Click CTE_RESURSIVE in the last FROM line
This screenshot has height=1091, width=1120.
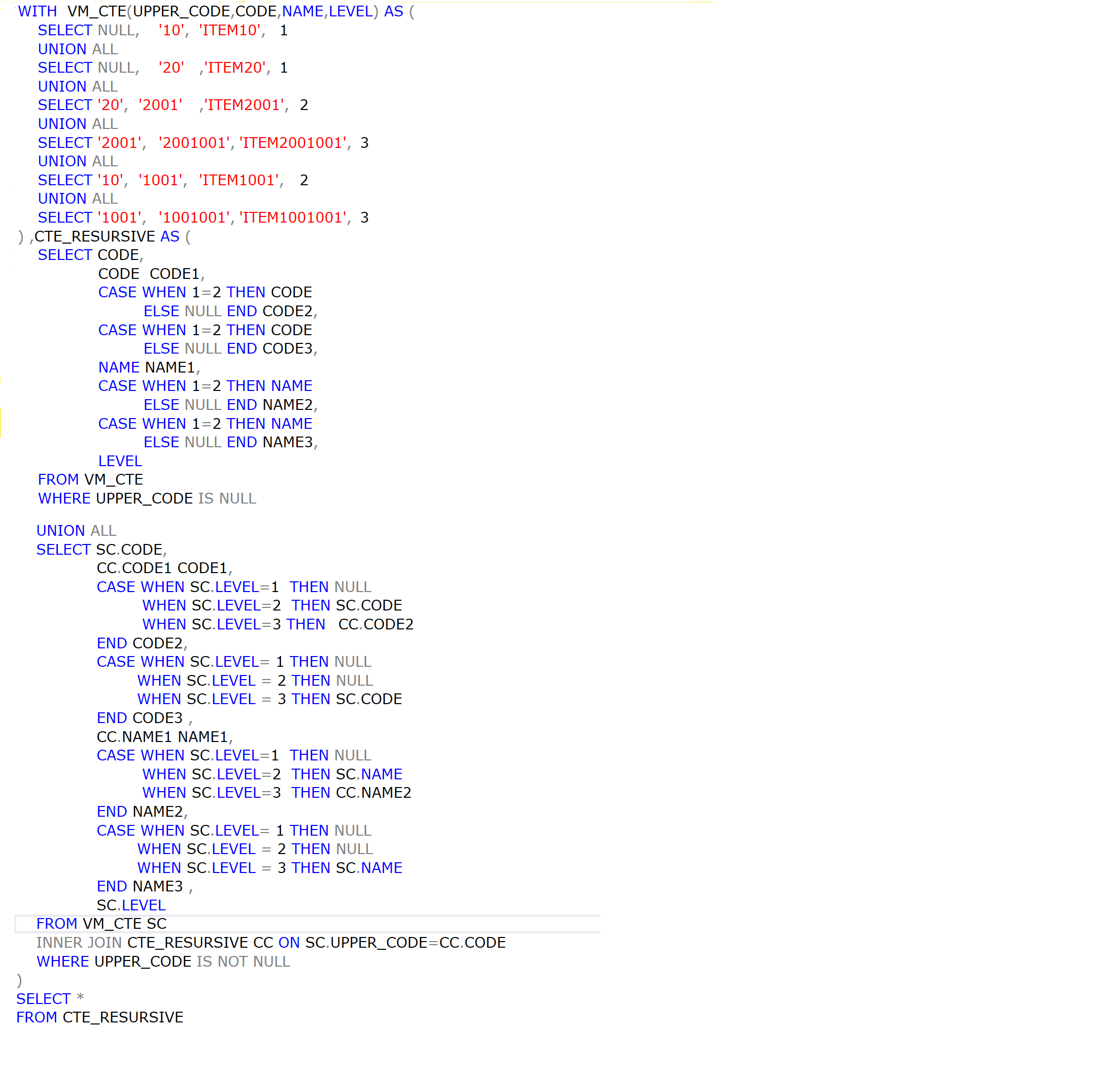[123, 1017]
